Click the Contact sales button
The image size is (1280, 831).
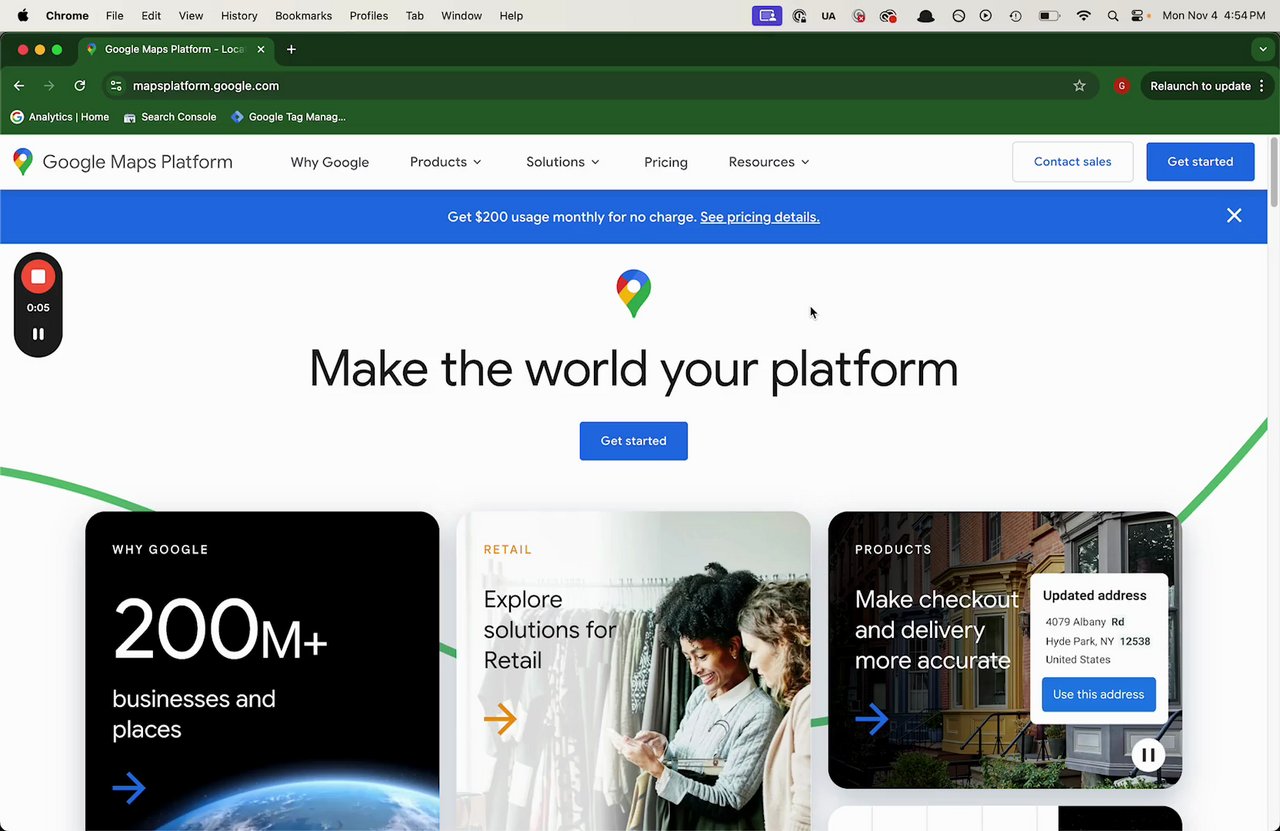tap(1073, 162)
